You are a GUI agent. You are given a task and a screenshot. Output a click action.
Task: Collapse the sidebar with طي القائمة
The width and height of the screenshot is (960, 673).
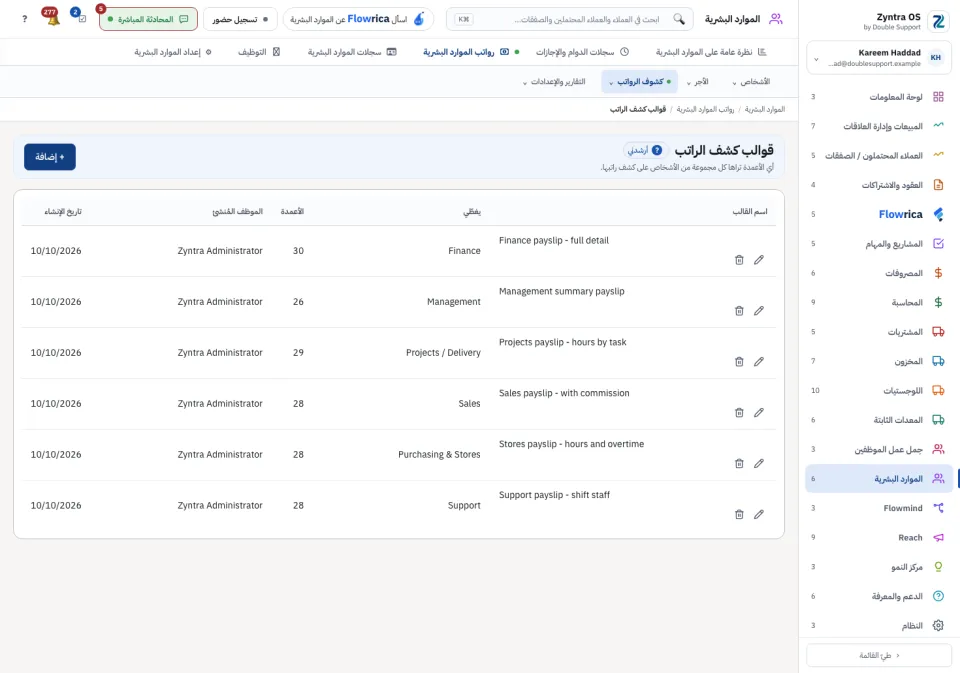pyautogui.click(x=879, y=655)
